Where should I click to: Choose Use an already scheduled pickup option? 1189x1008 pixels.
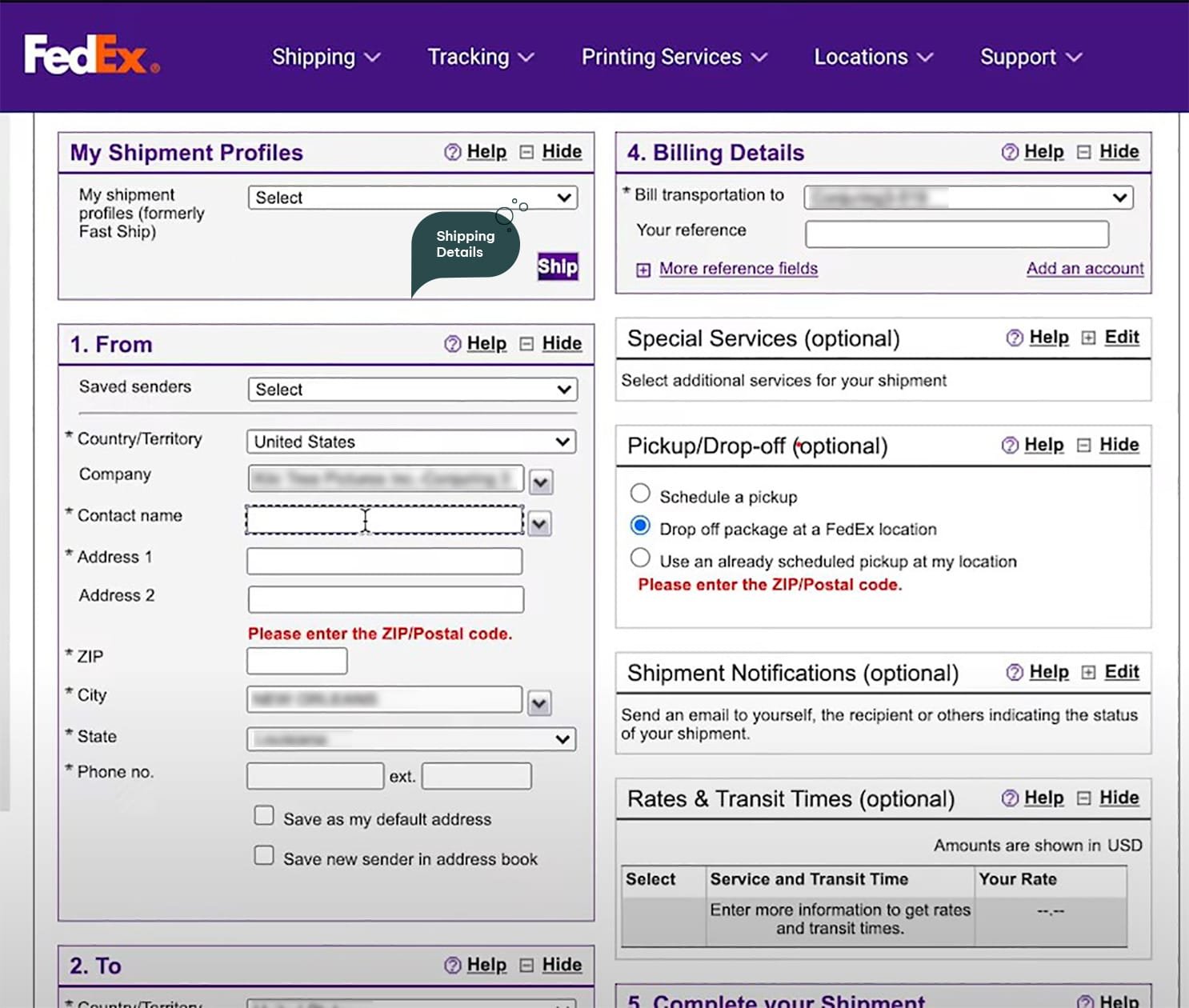[x=640, y=558]
